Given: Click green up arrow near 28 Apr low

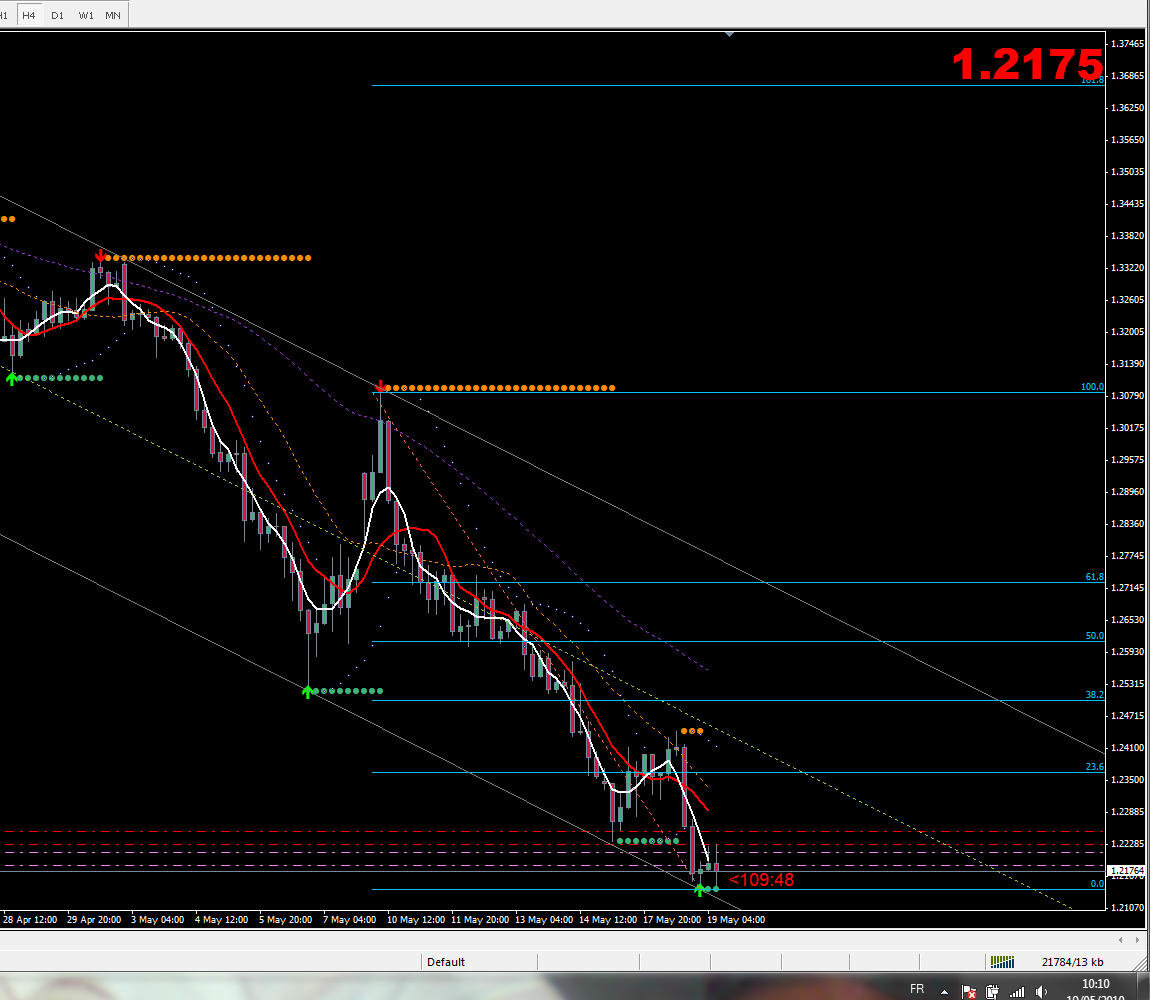Looking at the screenshot, I should [12, 379].
